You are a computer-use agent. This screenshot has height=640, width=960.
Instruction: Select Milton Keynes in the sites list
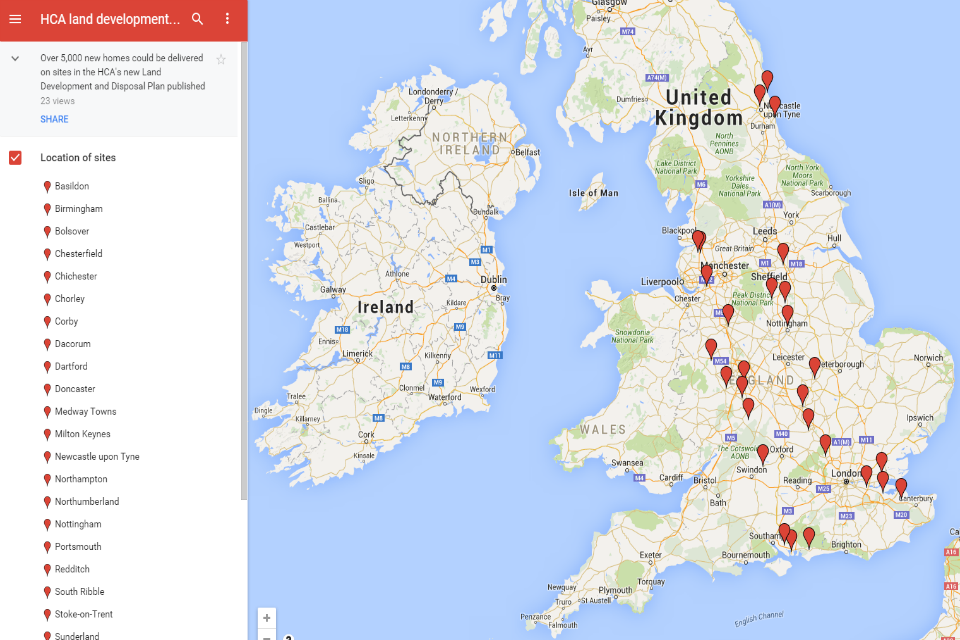[x=82, y=434]
